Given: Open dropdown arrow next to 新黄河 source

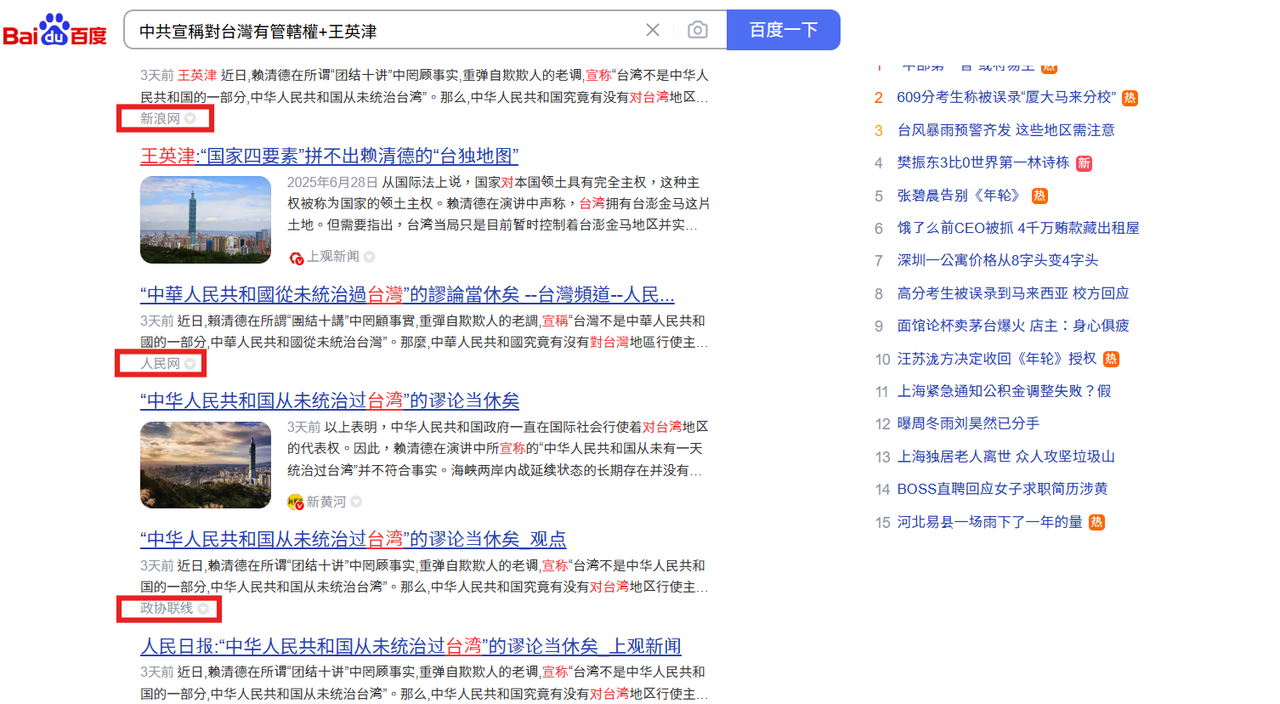Looking at the screenshot, I should [x=356, y=502].
